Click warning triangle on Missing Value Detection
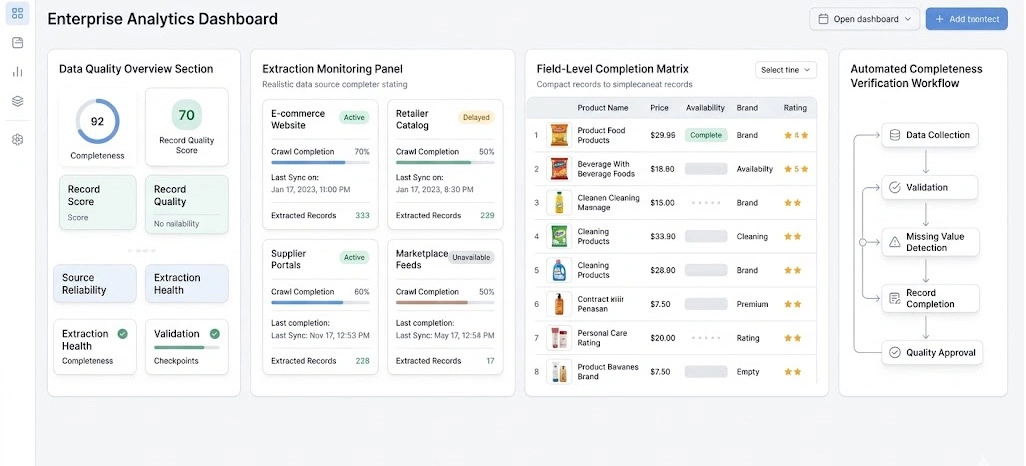The width and height of the screenshot is (1026, 466). pyautogui.click(x=894, y=242)
